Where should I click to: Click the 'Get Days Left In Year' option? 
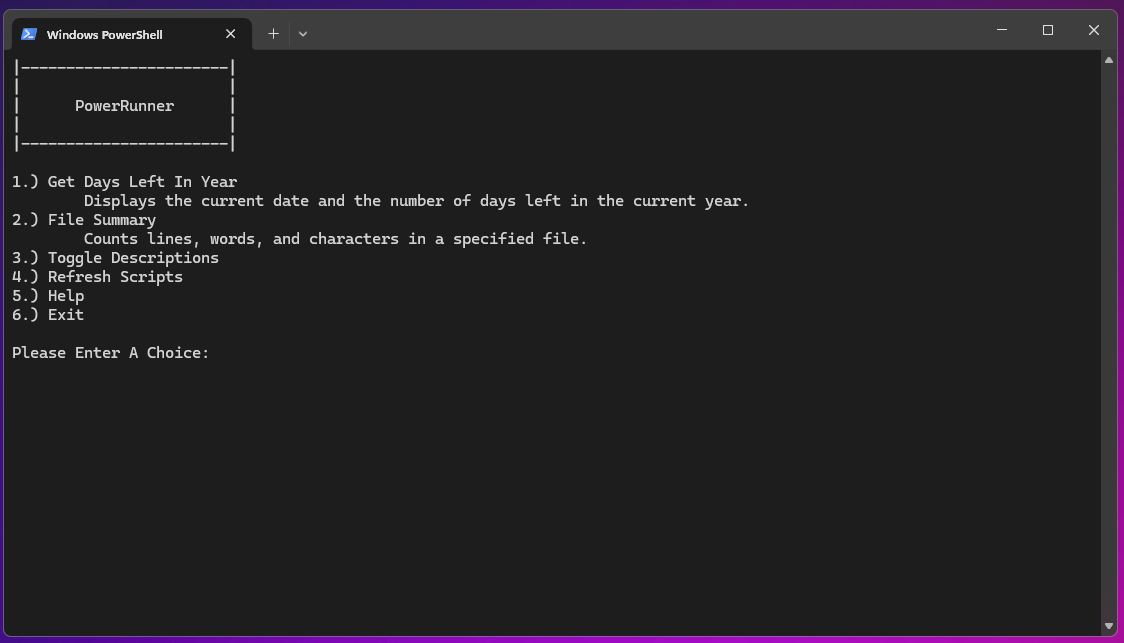pos(124,182)
